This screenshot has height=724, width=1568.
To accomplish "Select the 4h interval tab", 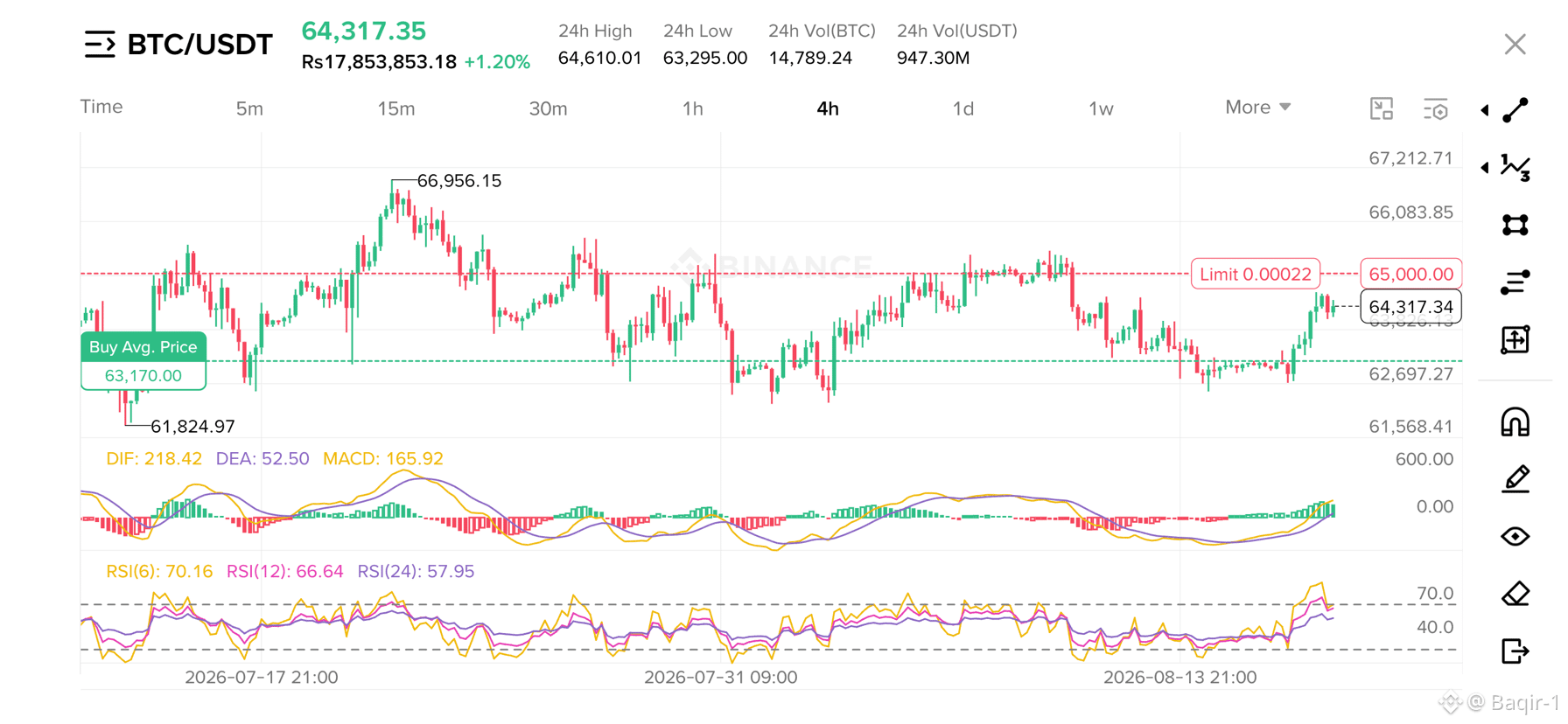I will click(828, 108).
